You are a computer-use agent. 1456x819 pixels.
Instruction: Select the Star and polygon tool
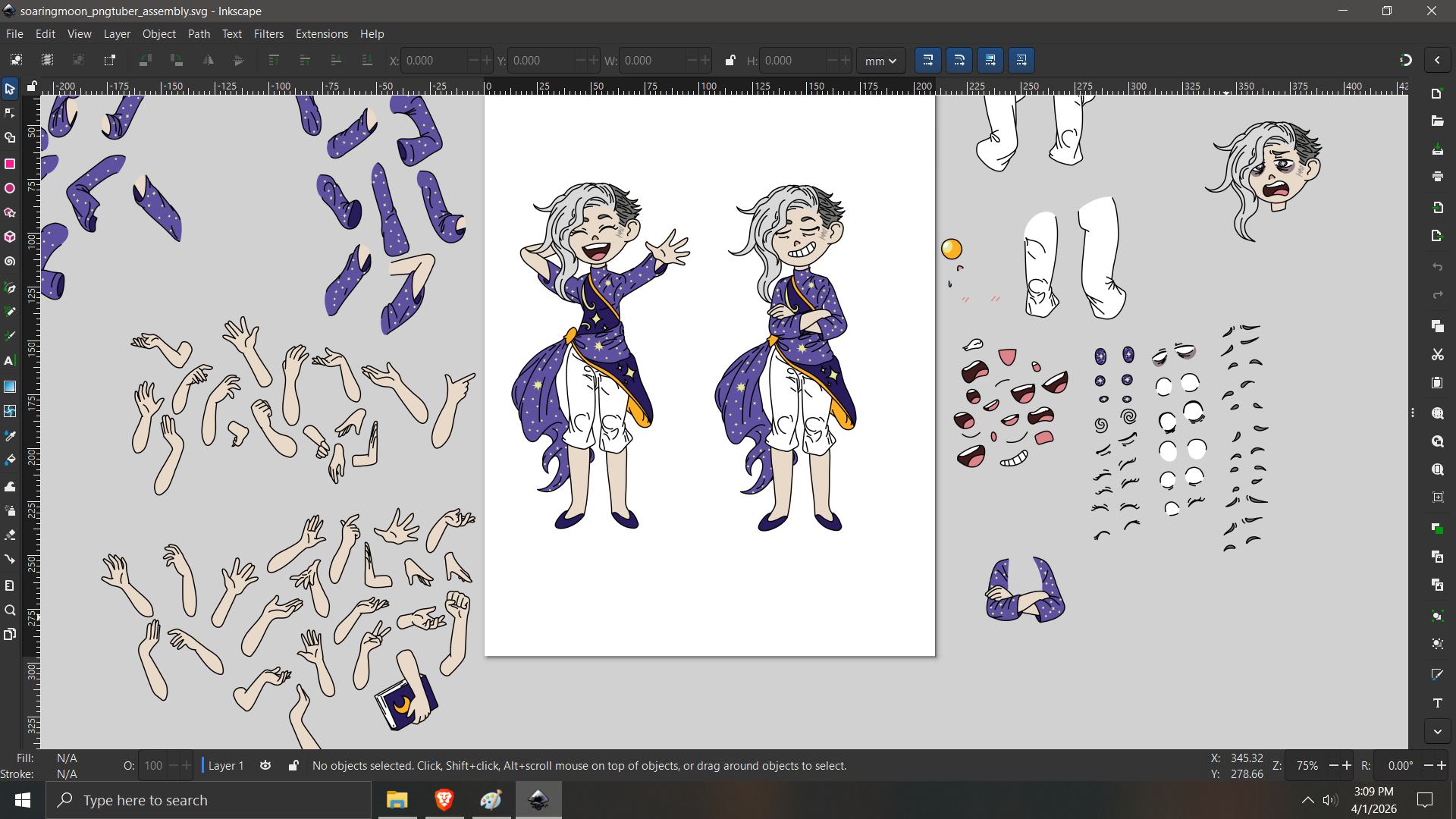click(10, 212)
